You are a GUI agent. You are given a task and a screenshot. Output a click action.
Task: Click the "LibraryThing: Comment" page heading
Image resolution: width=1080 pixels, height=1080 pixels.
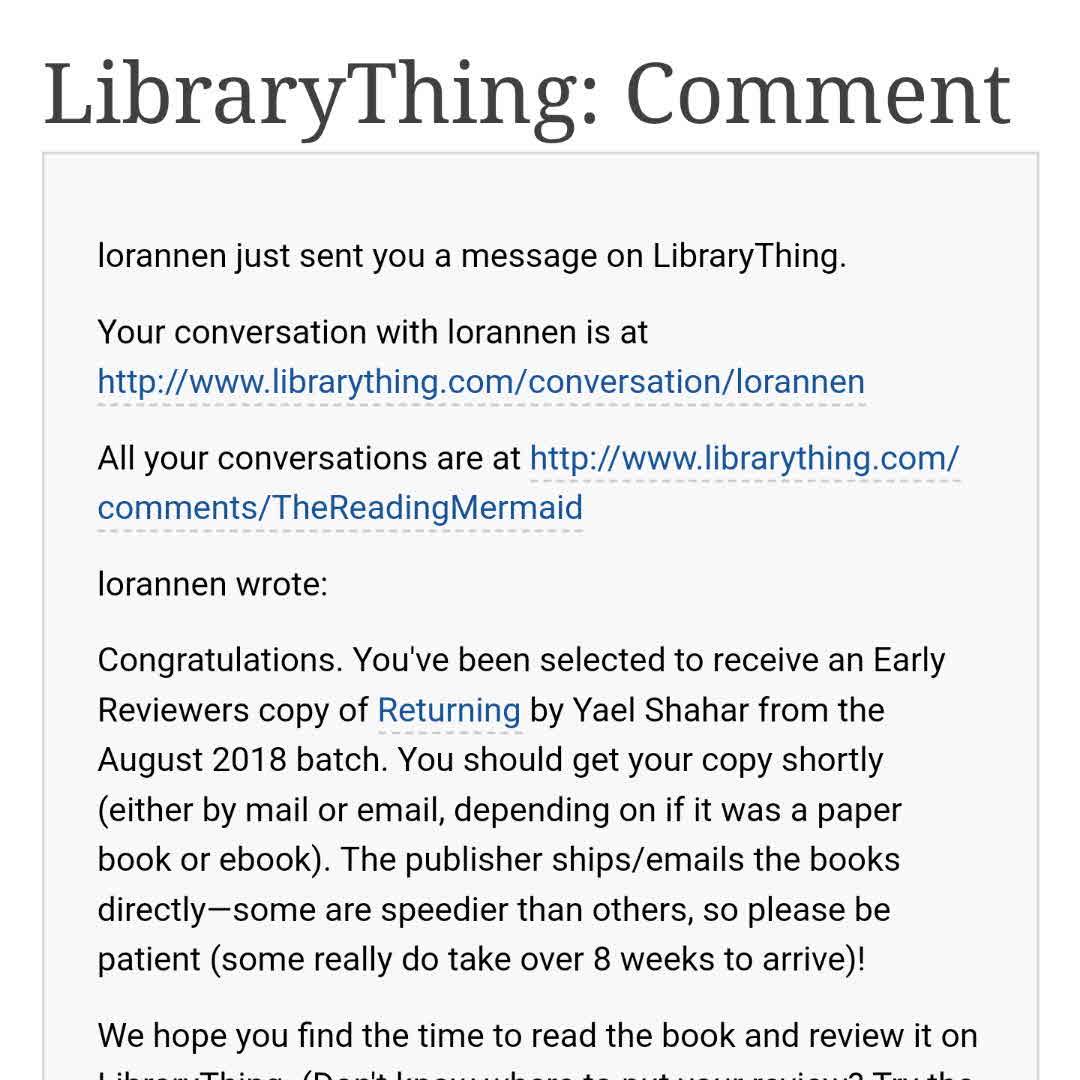click(527, 94)
